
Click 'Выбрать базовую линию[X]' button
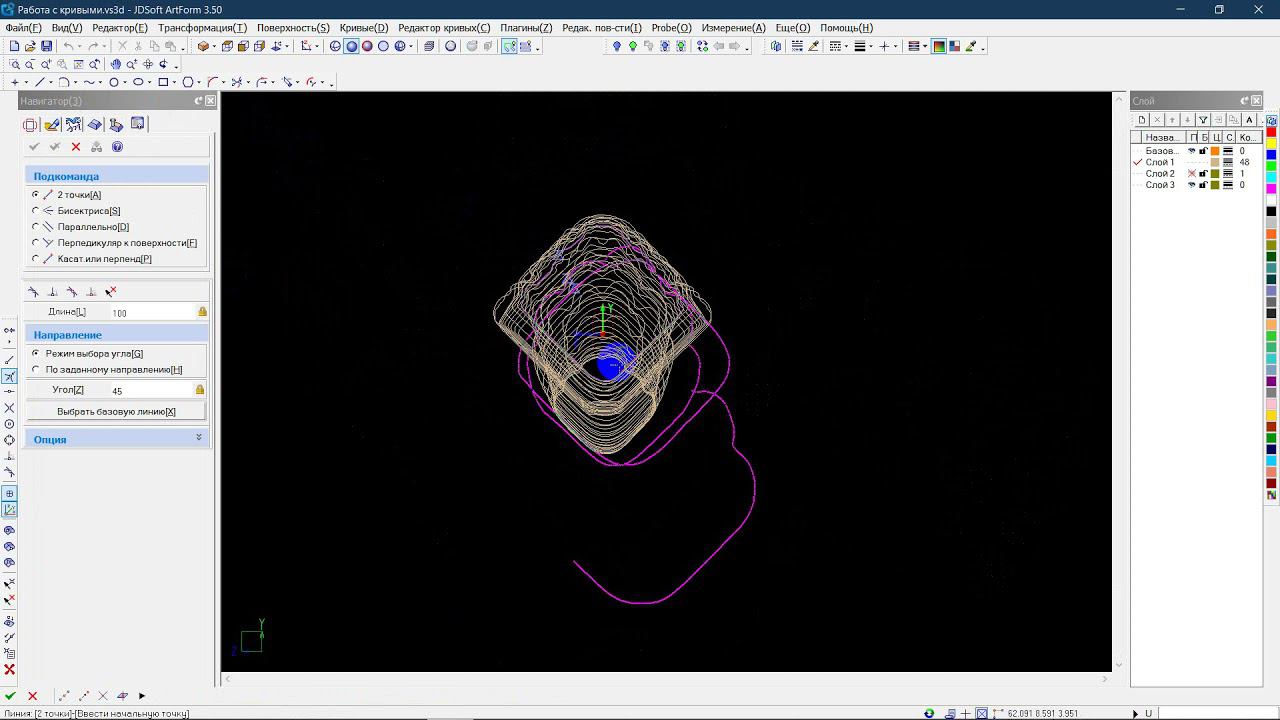point(116,412)
